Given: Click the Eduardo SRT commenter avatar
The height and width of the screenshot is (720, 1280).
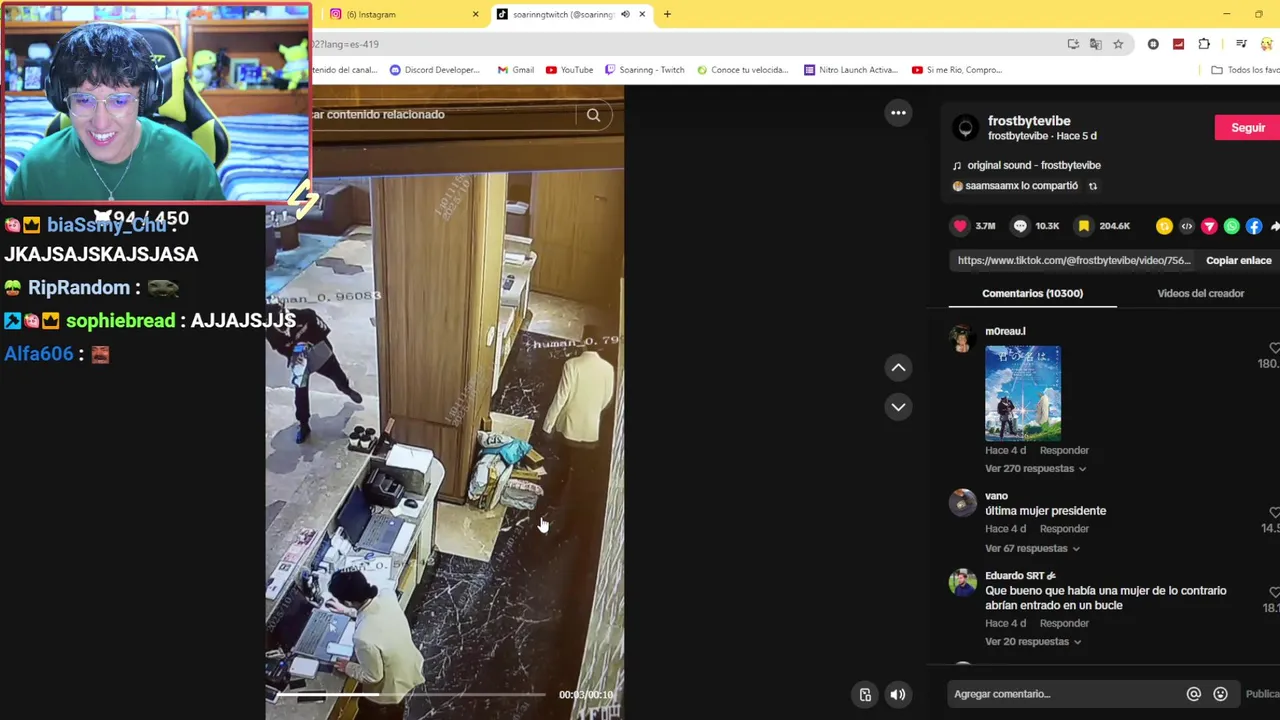Looking at the screenshot, I should click(962, 583).
